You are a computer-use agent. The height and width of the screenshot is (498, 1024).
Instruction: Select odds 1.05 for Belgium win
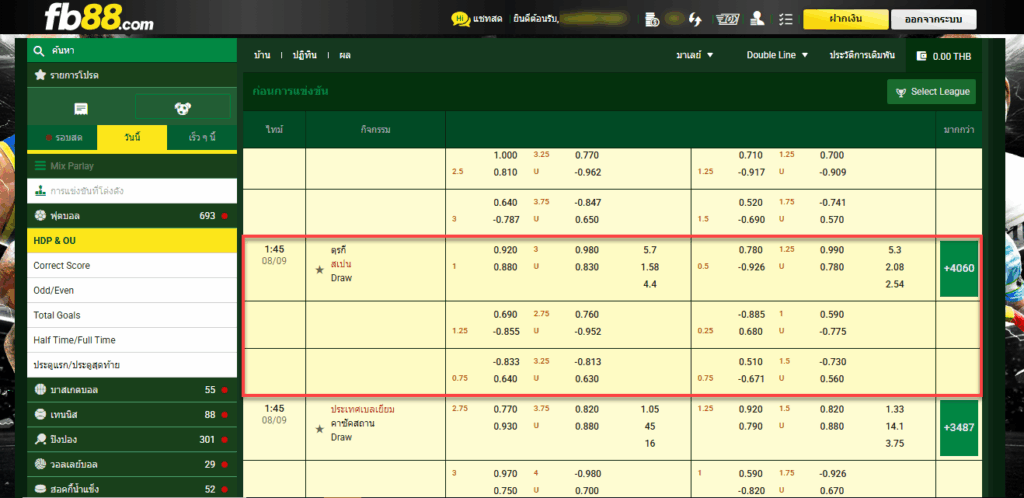[650, 409]
